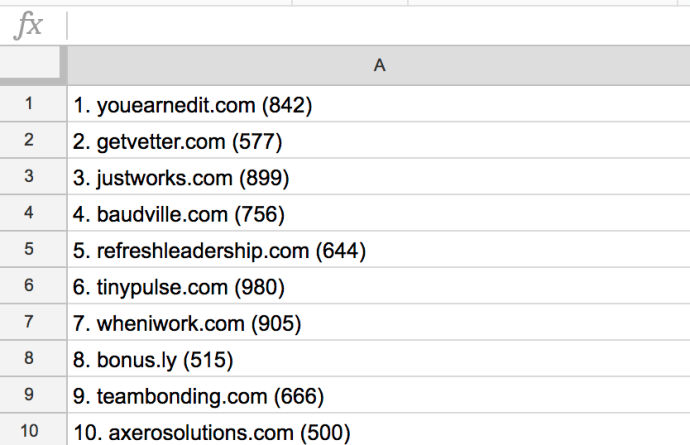Choose the justworks.com (899) cell

[x=379, y=177]
